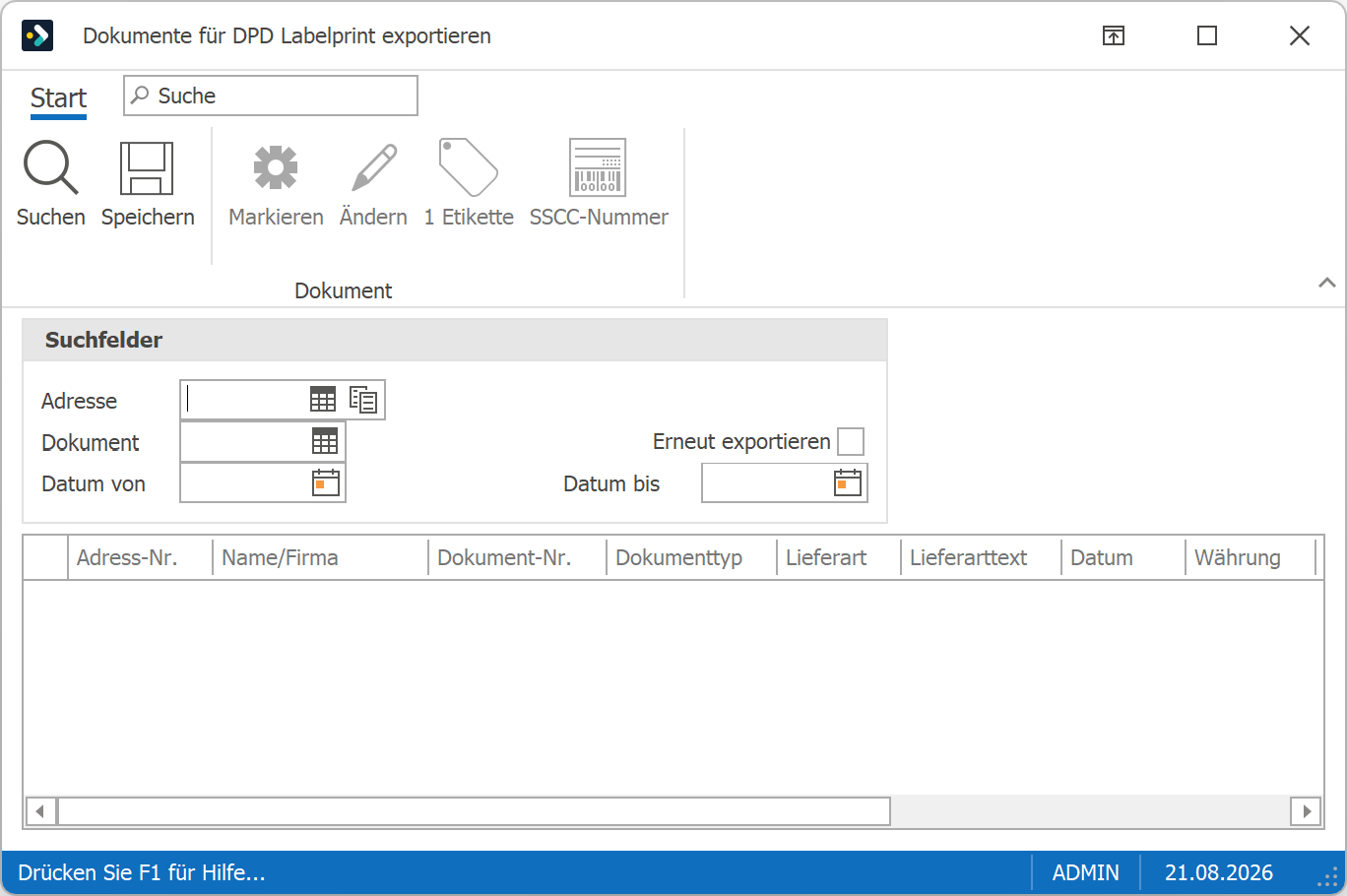The image size is (1347, 896).
Task: Click the Markieren gear icon
Action: (x=276, y=167)
